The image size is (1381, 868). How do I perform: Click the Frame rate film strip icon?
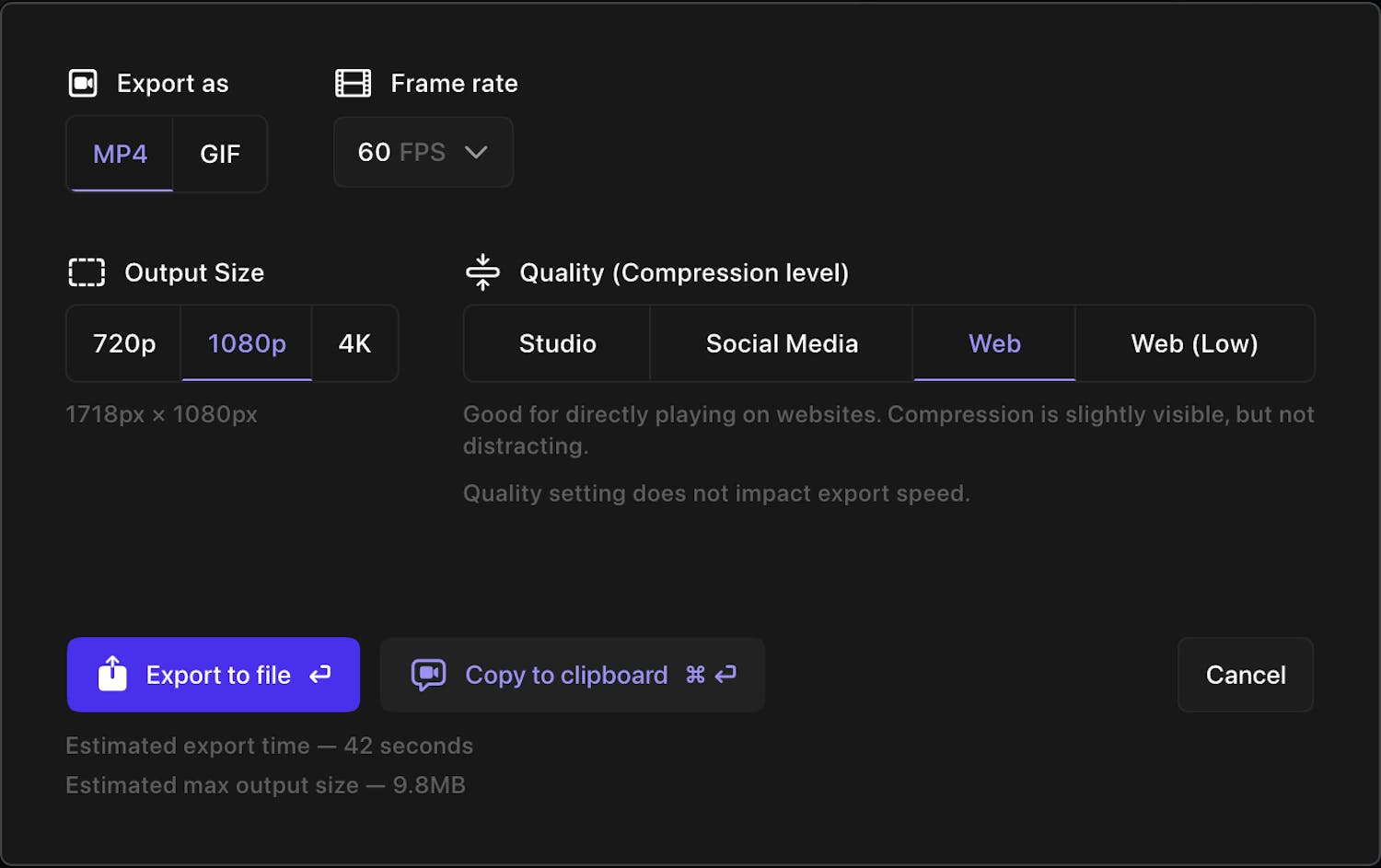353,84
